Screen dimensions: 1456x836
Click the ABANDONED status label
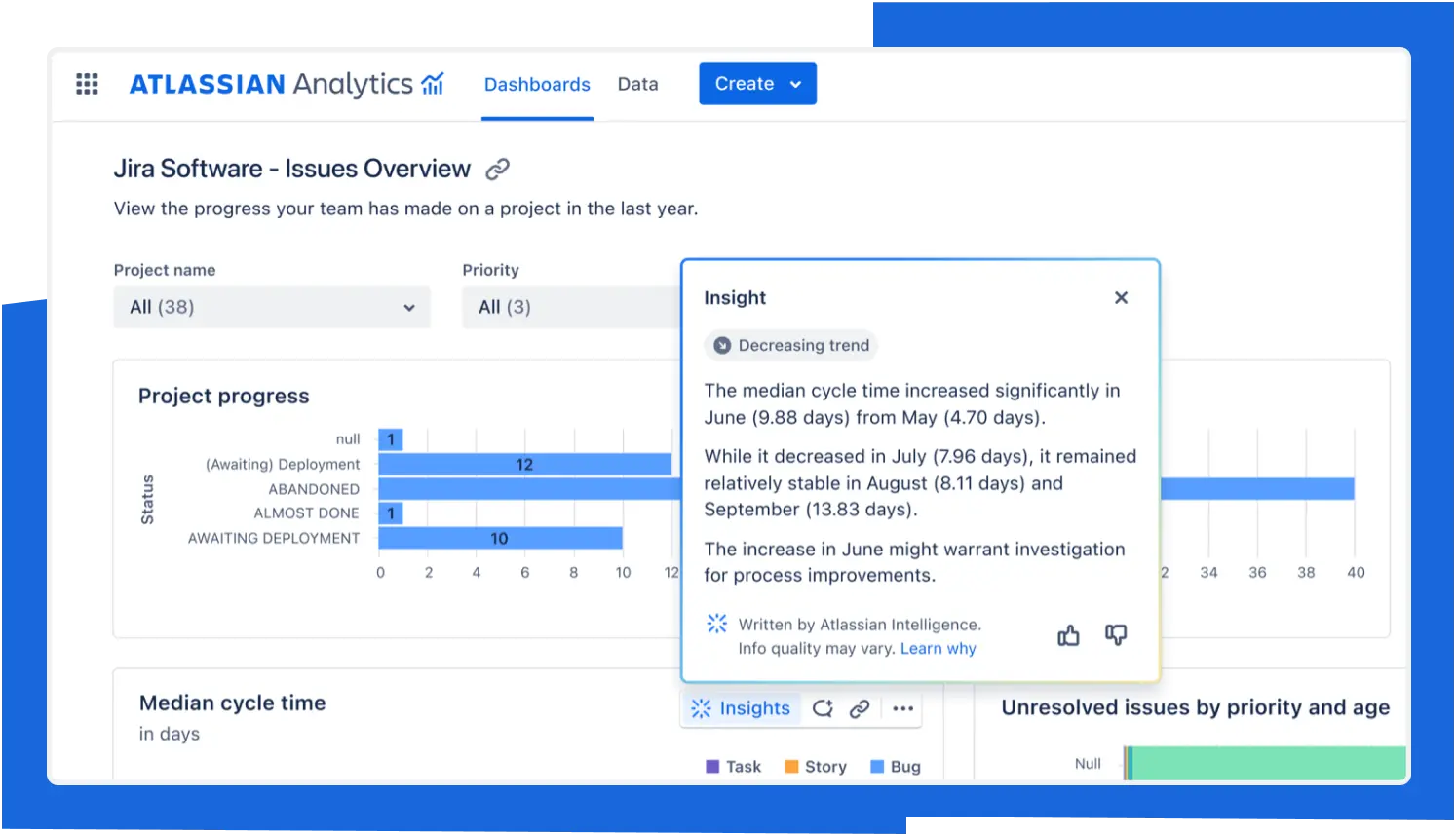(314, 489)
